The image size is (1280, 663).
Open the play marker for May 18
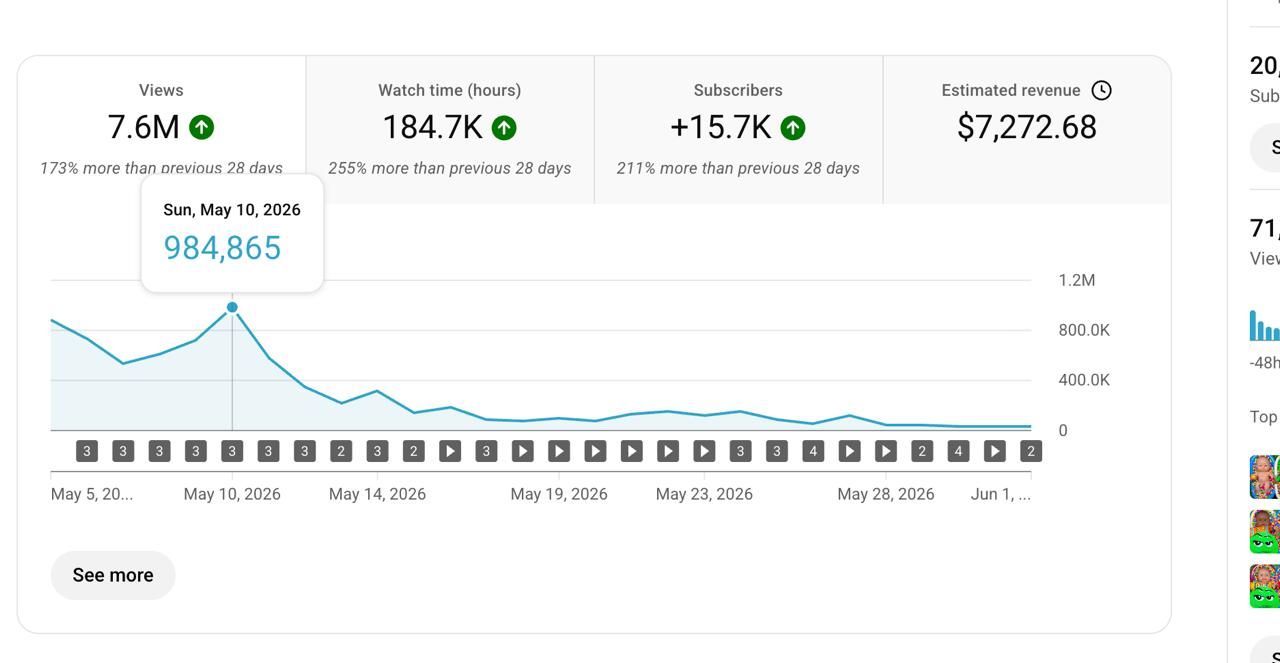(522, 451)
